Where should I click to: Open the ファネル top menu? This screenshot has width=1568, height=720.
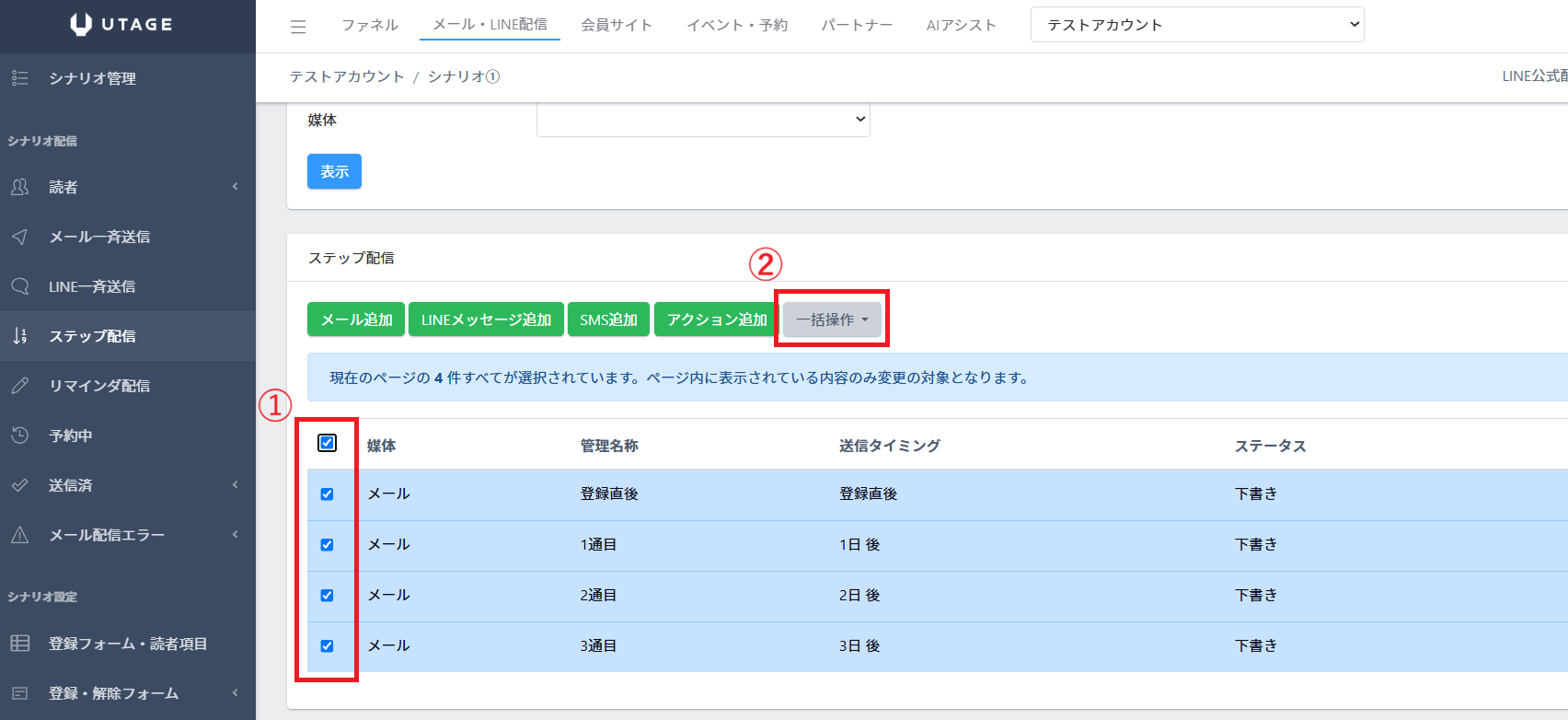point(370,25)
